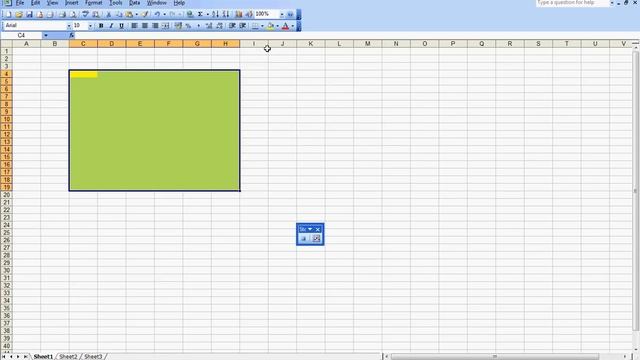Click the Select All corner button
Screen dimensions: 640x360
click(x=6, y=44)
